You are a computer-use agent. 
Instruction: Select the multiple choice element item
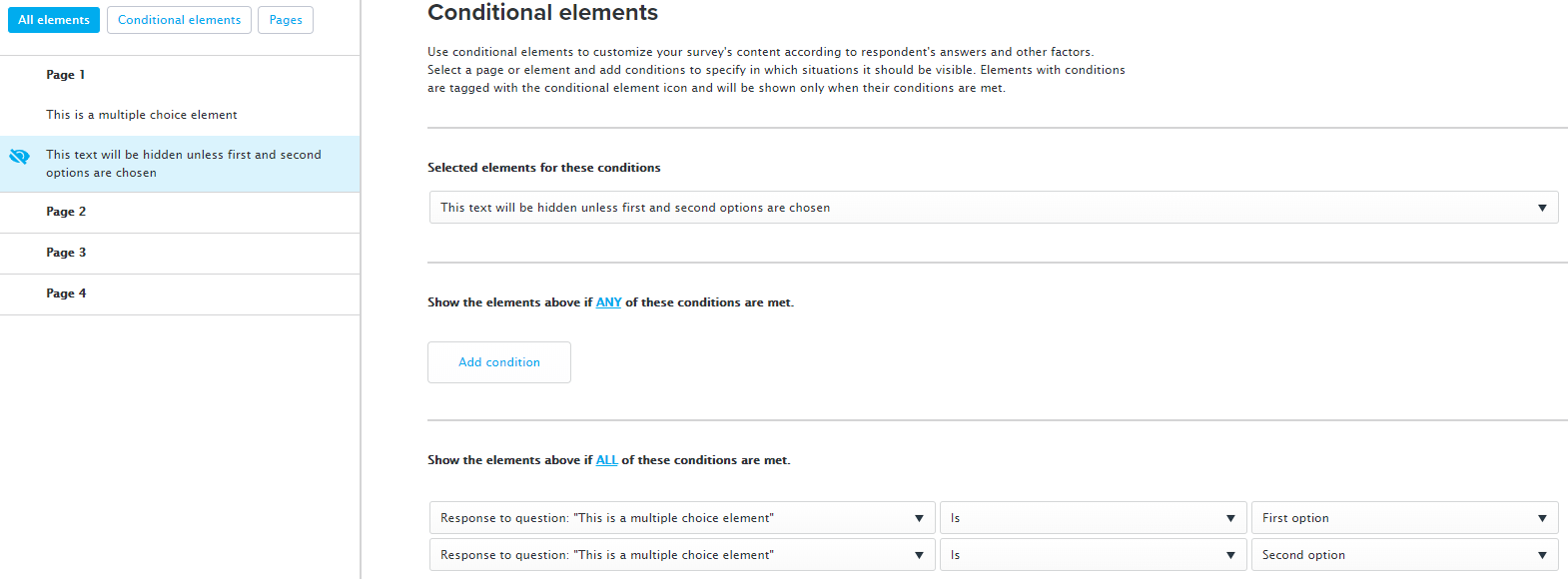[x=142, y=115]
